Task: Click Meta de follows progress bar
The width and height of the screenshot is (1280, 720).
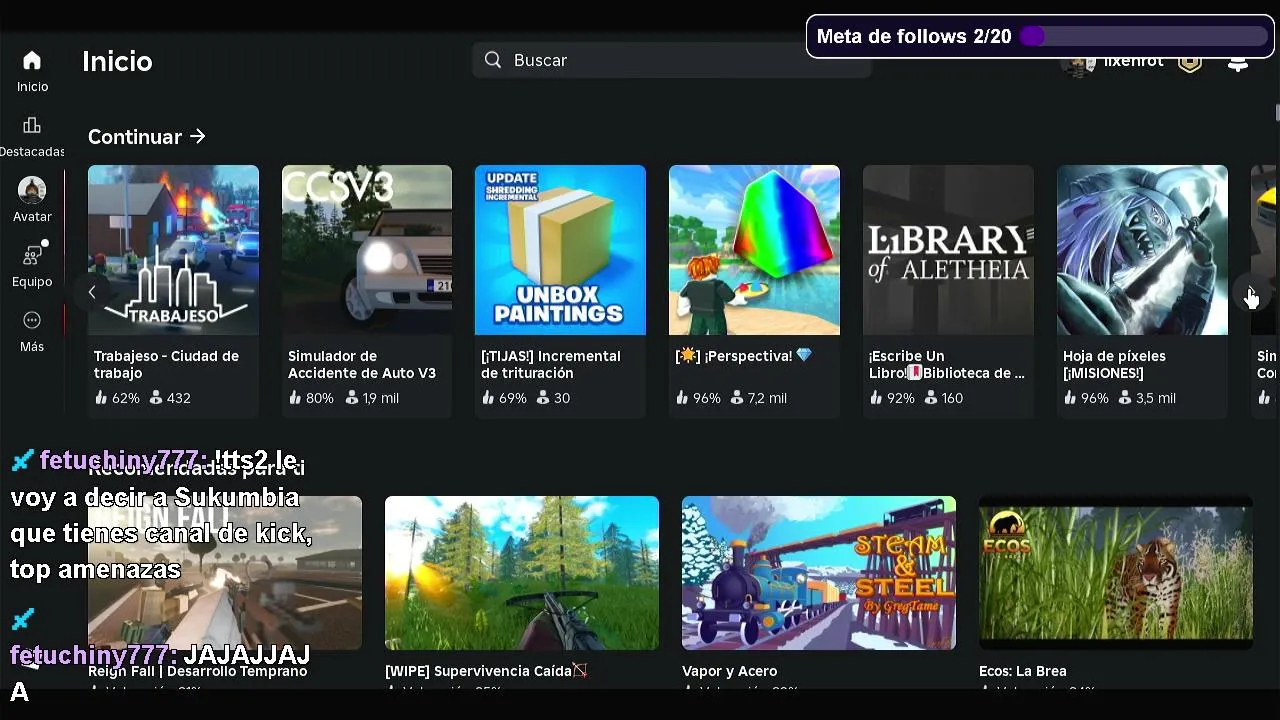Action: (x=1144, y=36)
